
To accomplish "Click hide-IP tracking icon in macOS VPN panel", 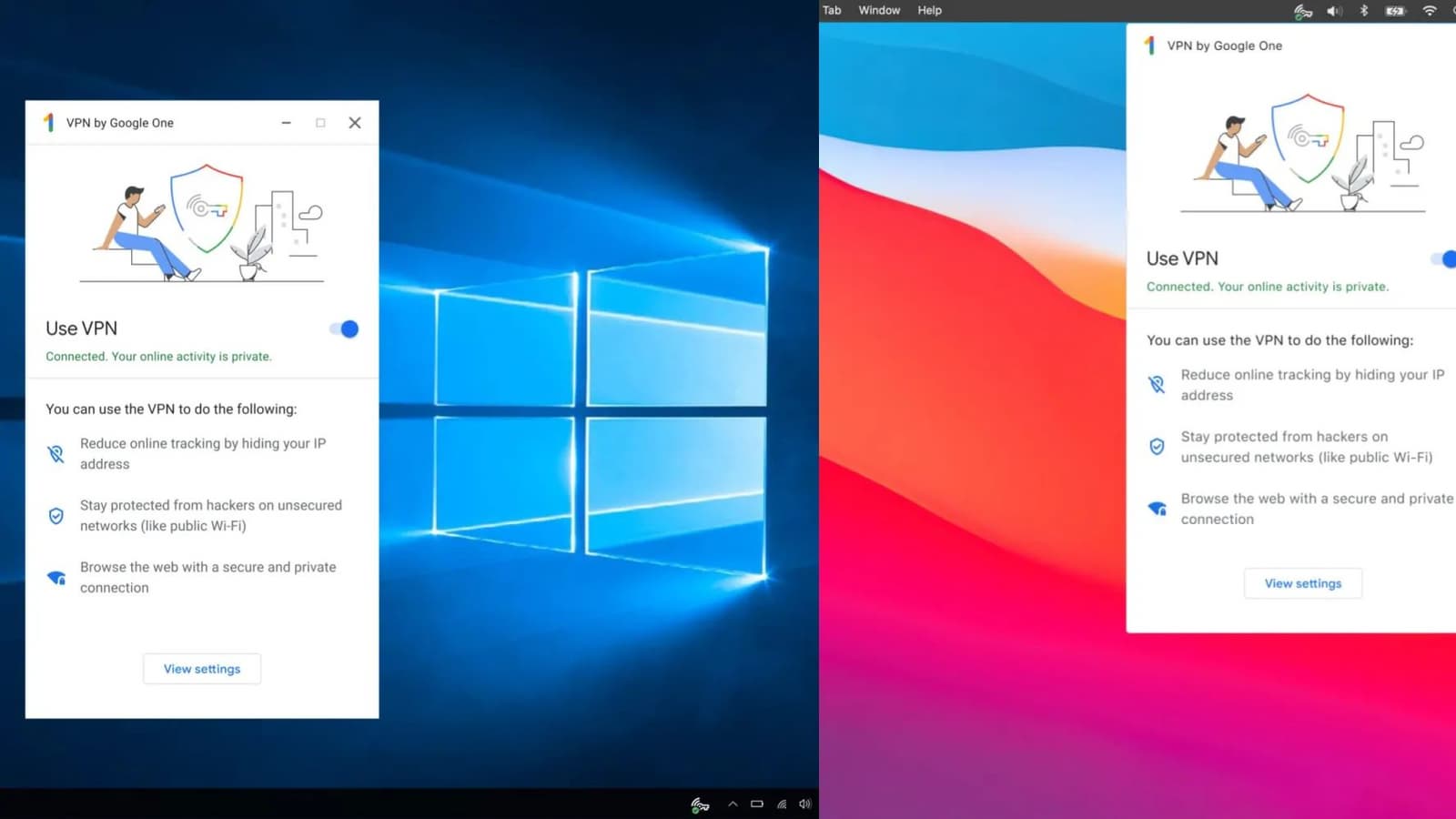I will 1157,385.
